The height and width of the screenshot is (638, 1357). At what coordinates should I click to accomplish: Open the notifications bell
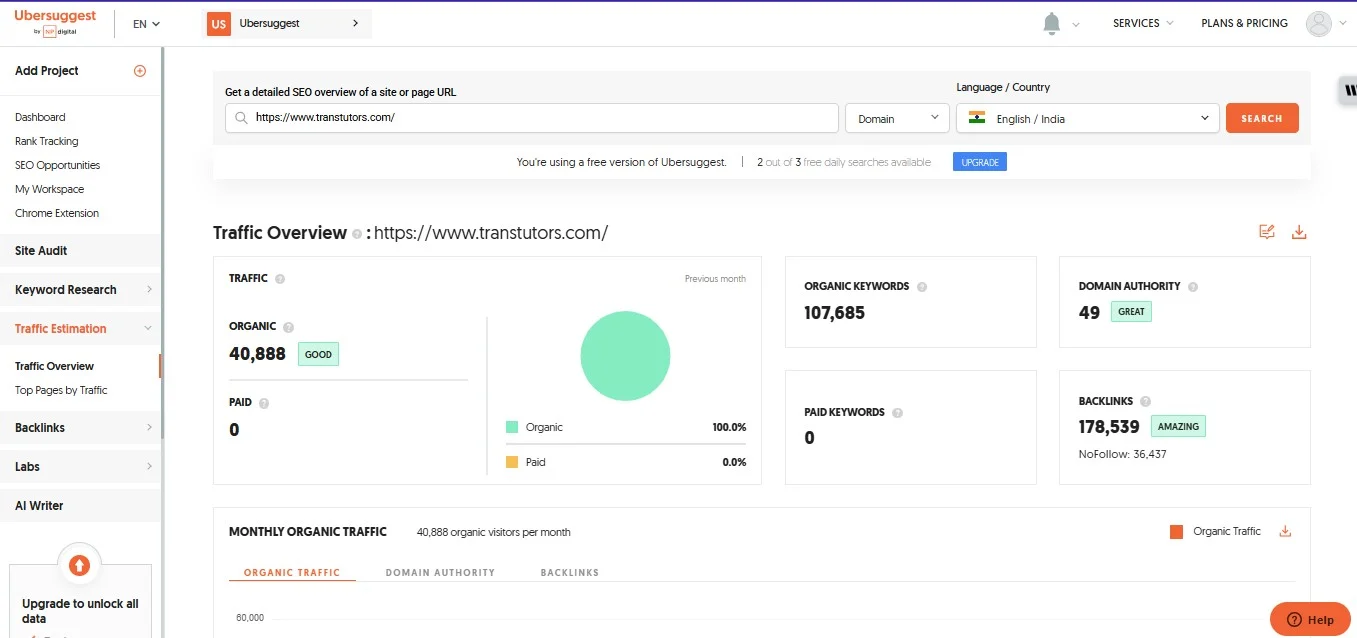1051,24
